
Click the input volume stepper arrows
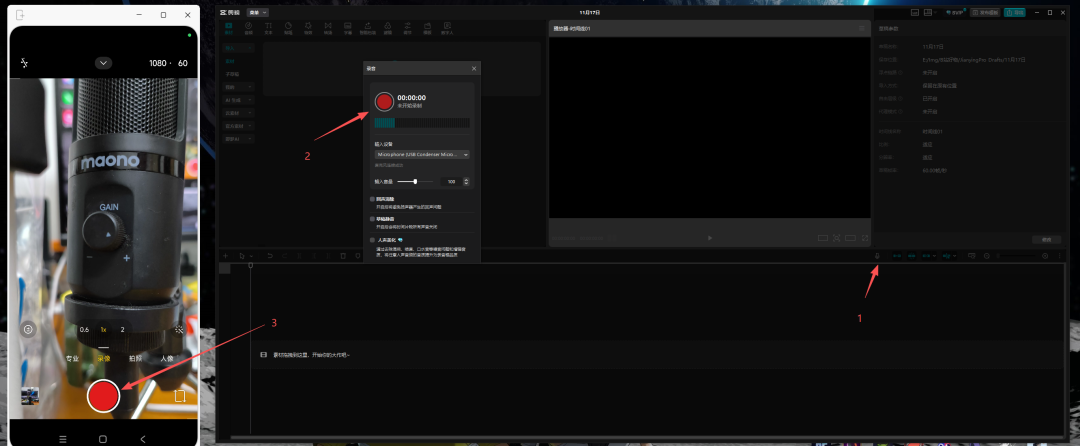click(466, 182)
